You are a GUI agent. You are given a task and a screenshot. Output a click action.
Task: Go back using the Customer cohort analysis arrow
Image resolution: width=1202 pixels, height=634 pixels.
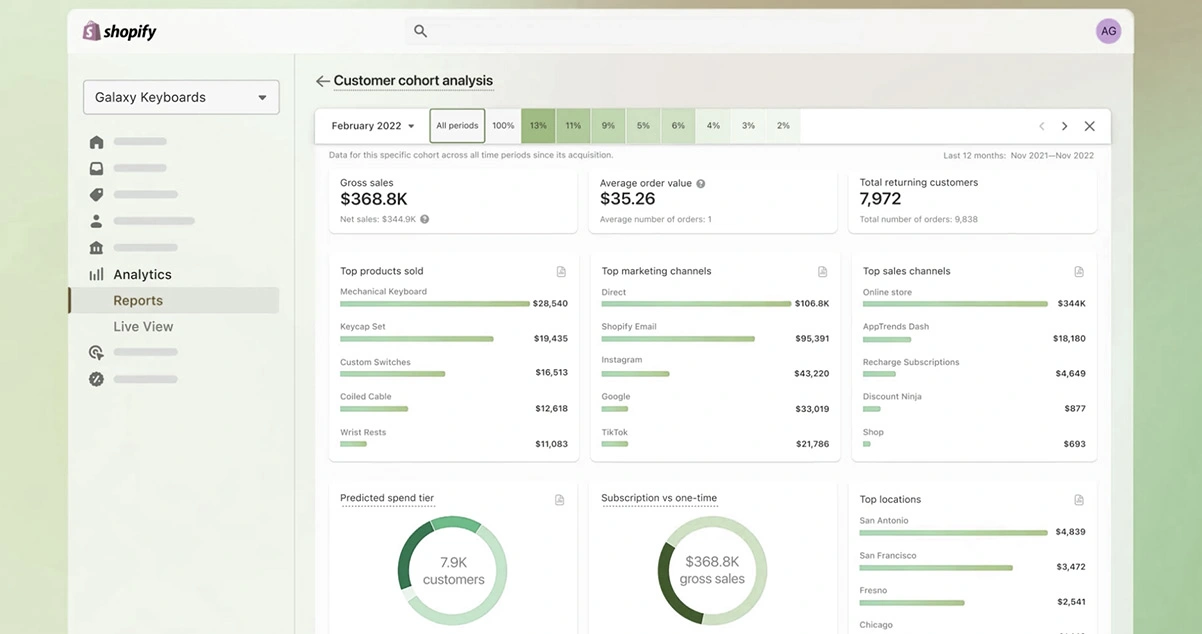[x=322, y=81]
